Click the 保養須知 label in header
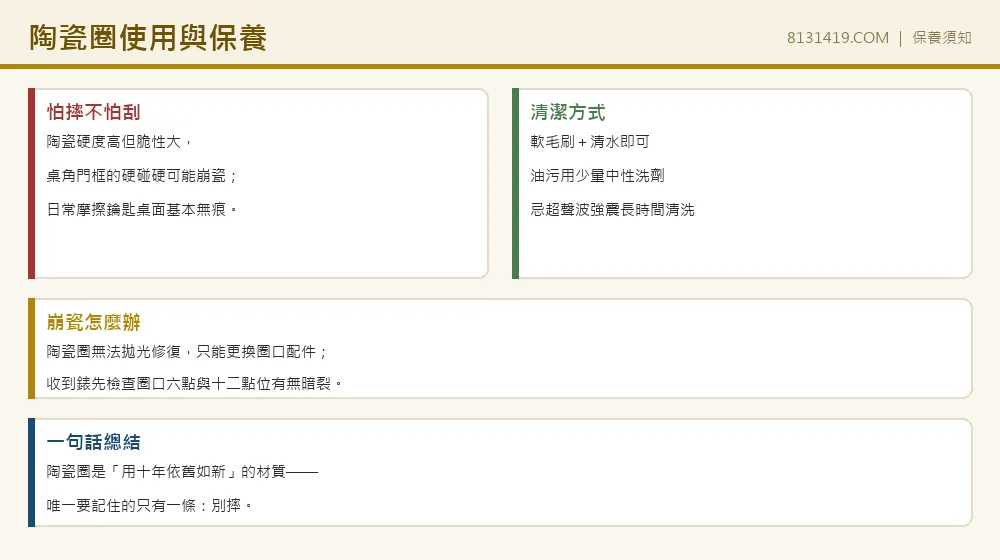This screenshot has height=560, width=1000. tap(942, 38)
